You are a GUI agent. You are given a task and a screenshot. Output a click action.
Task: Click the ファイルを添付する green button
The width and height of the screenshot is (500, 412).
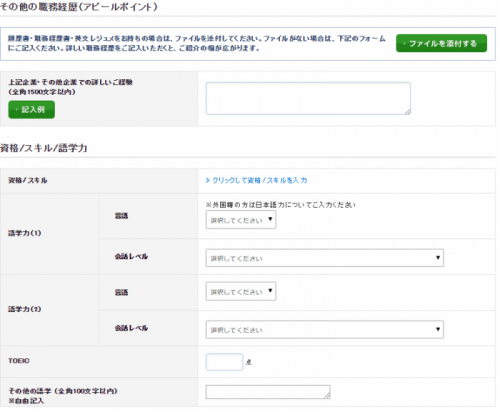[x=441, y=43]
